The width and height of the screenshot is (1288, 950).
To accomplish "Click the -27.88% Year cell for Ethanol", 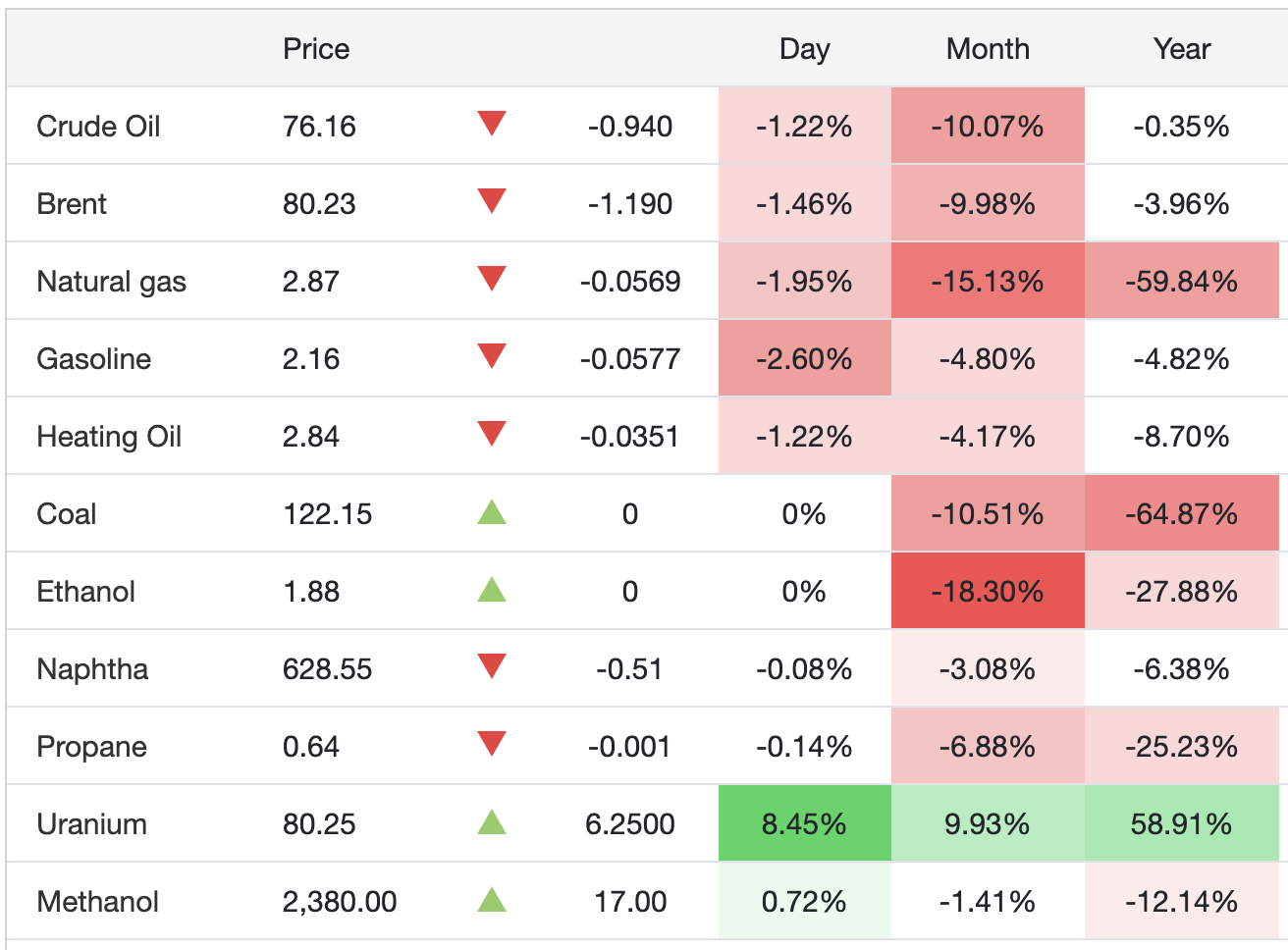I will pyautogui.click(x=1182, y=591).
